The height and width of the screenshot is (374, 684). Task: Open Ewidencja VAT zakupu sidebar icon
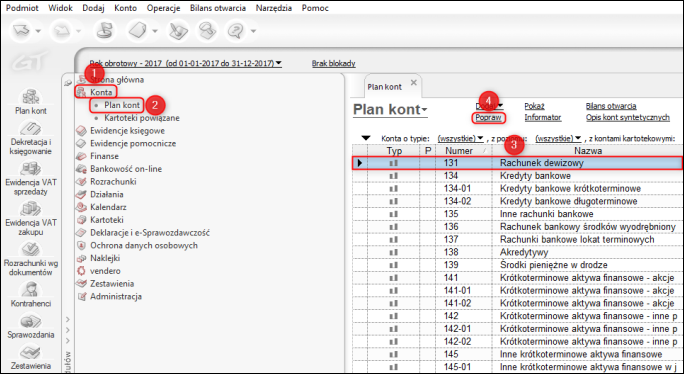click(x=31, y=219)
